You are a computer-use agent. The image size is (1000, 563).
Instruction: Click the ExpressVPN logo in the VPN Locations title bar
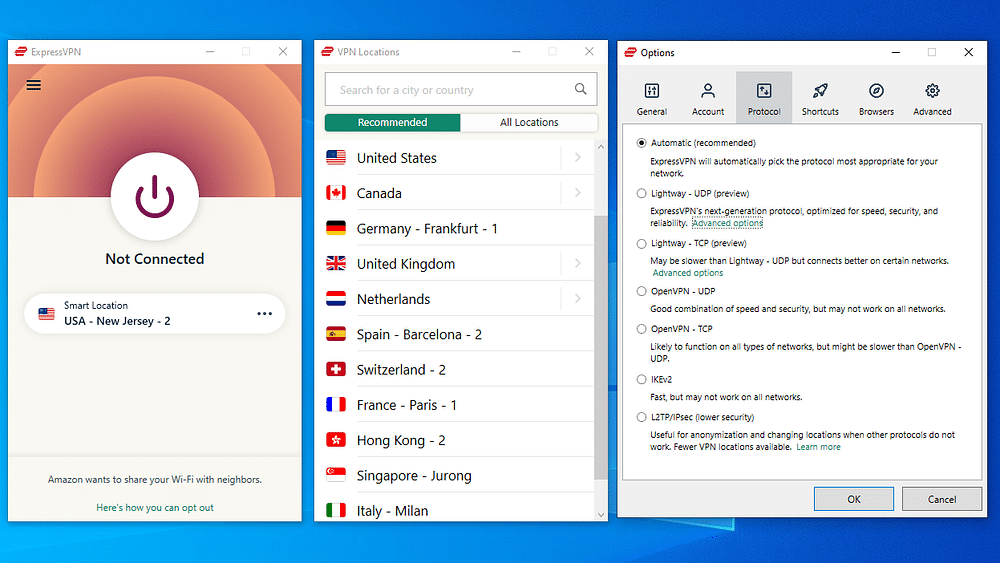327,52
